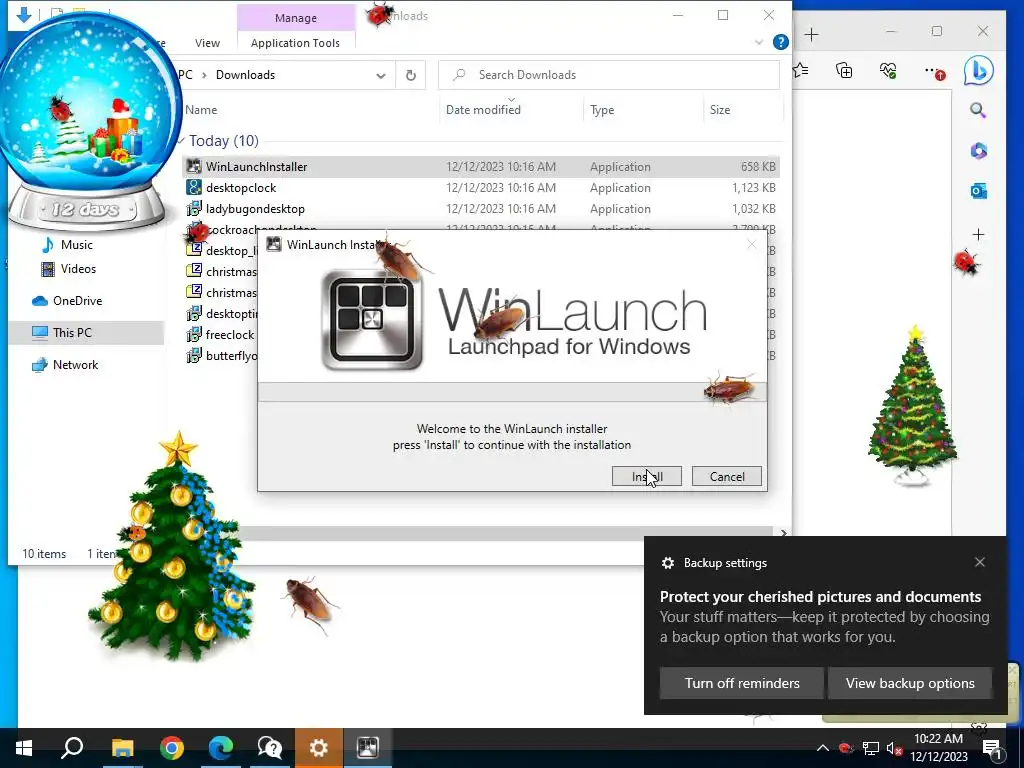Click View backup options button
The width and height of the screenshot is (1024, 768).
(910, 683)
